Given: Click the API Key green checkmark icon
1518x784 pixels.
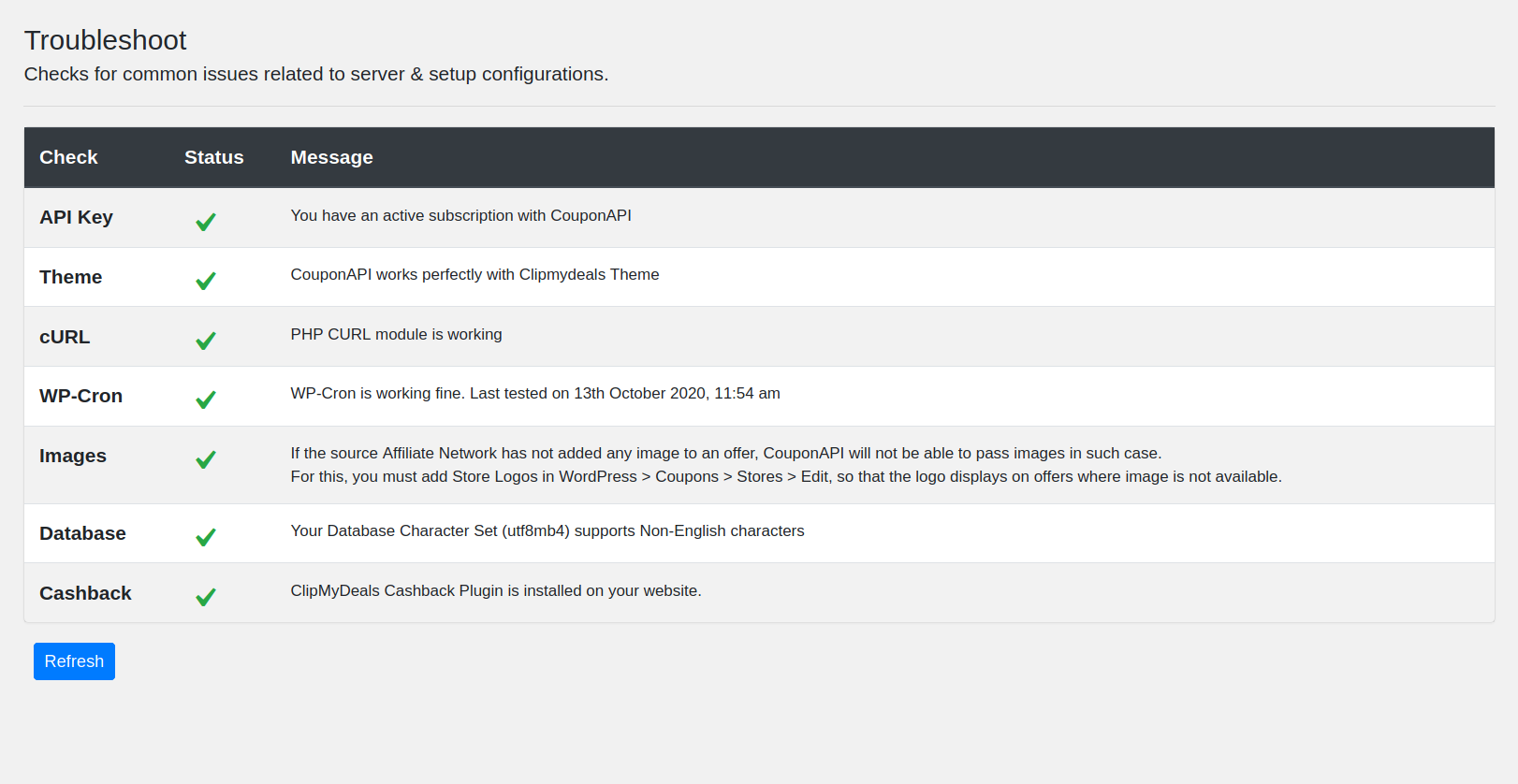Looking at the screenshot, I should 206,222.
